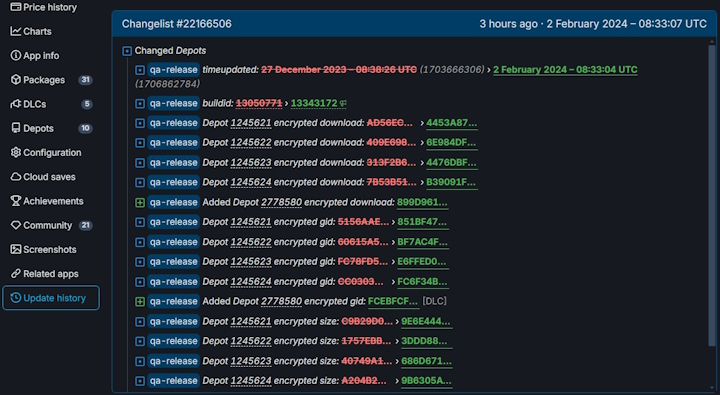Open Depot 1245622 link in encrypted download row
This screenshot has height=395, width=720.
251,143
